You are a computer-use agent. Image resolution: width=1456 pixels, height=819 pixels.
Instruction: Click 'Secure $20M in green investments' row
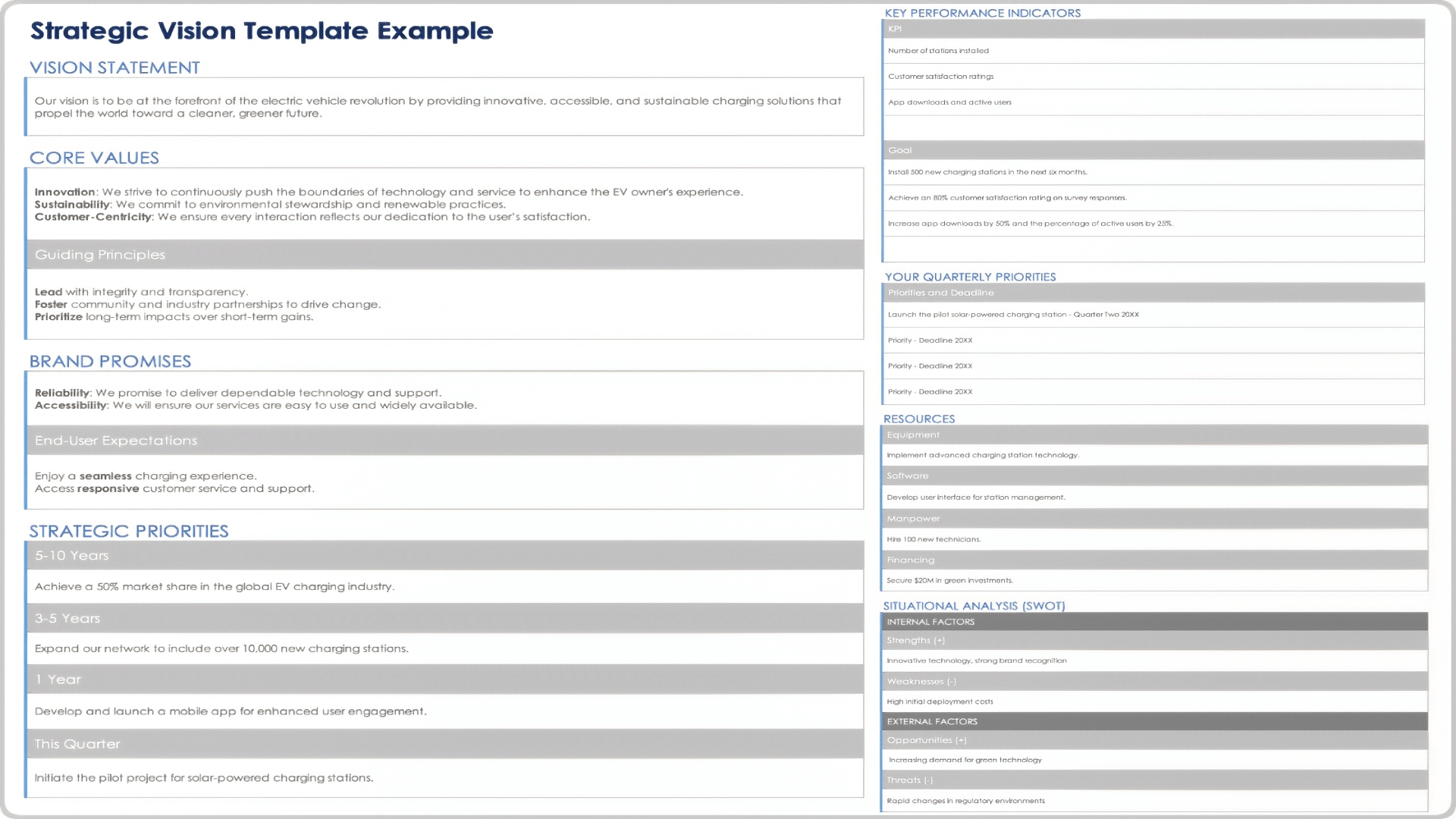[x=1154, y=581]
